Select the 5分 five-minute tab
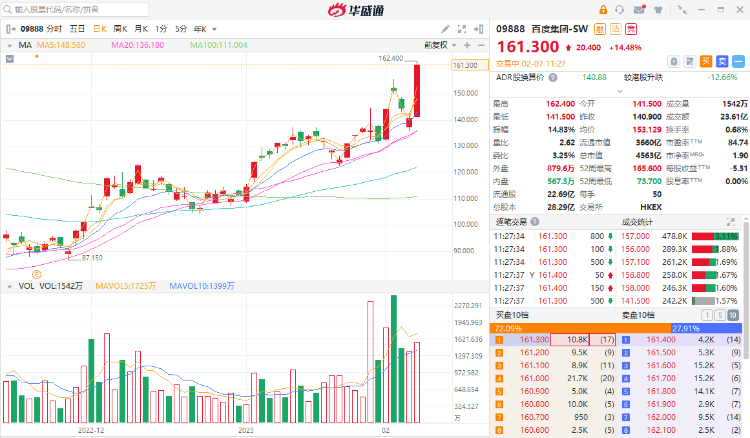750x438 pixels. [x=181, y=29]
